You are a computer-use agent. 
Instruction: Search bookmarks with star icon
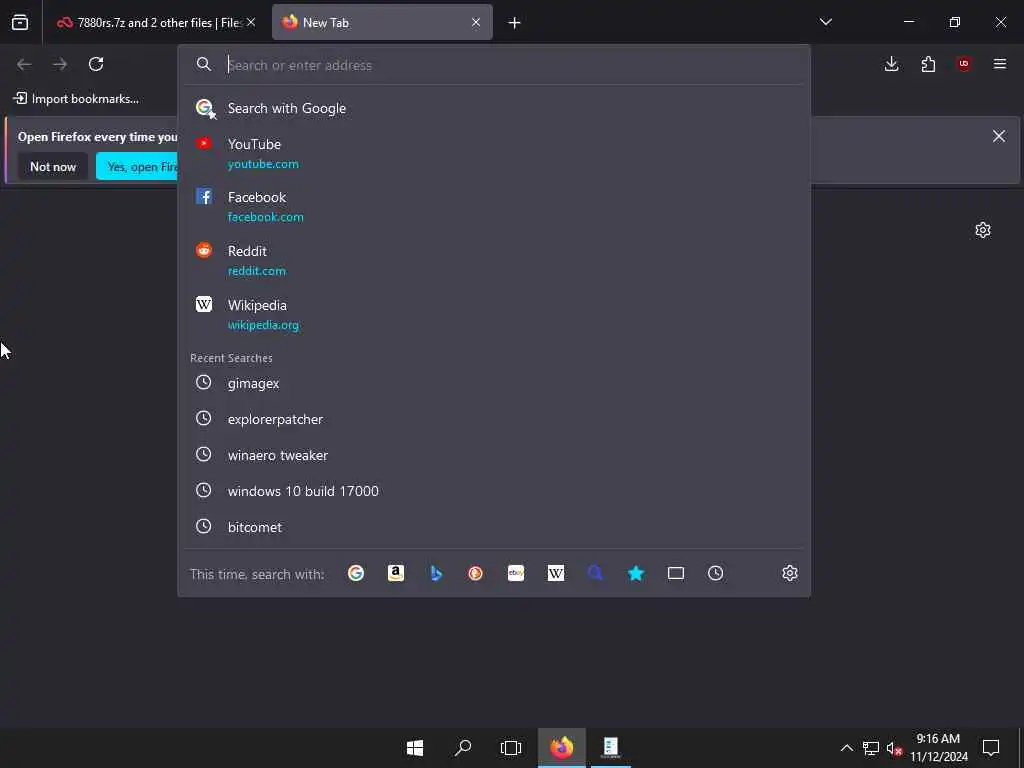click(635, 573)
